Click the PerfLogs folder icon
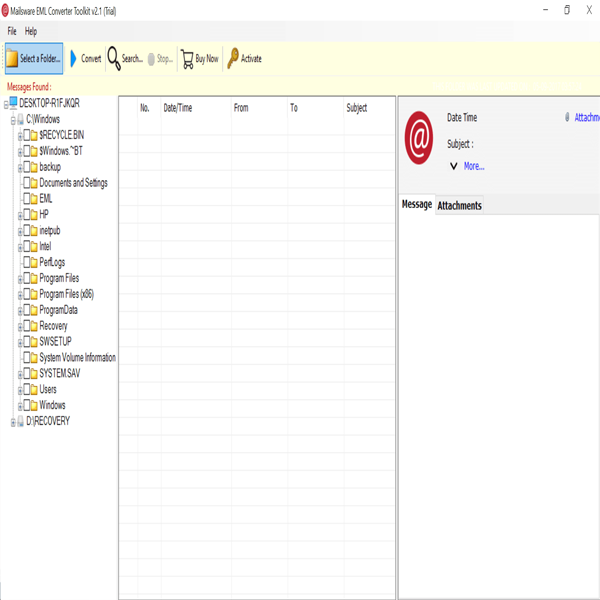This screenshot has width=600, height=600. click(x=34, y=262)
